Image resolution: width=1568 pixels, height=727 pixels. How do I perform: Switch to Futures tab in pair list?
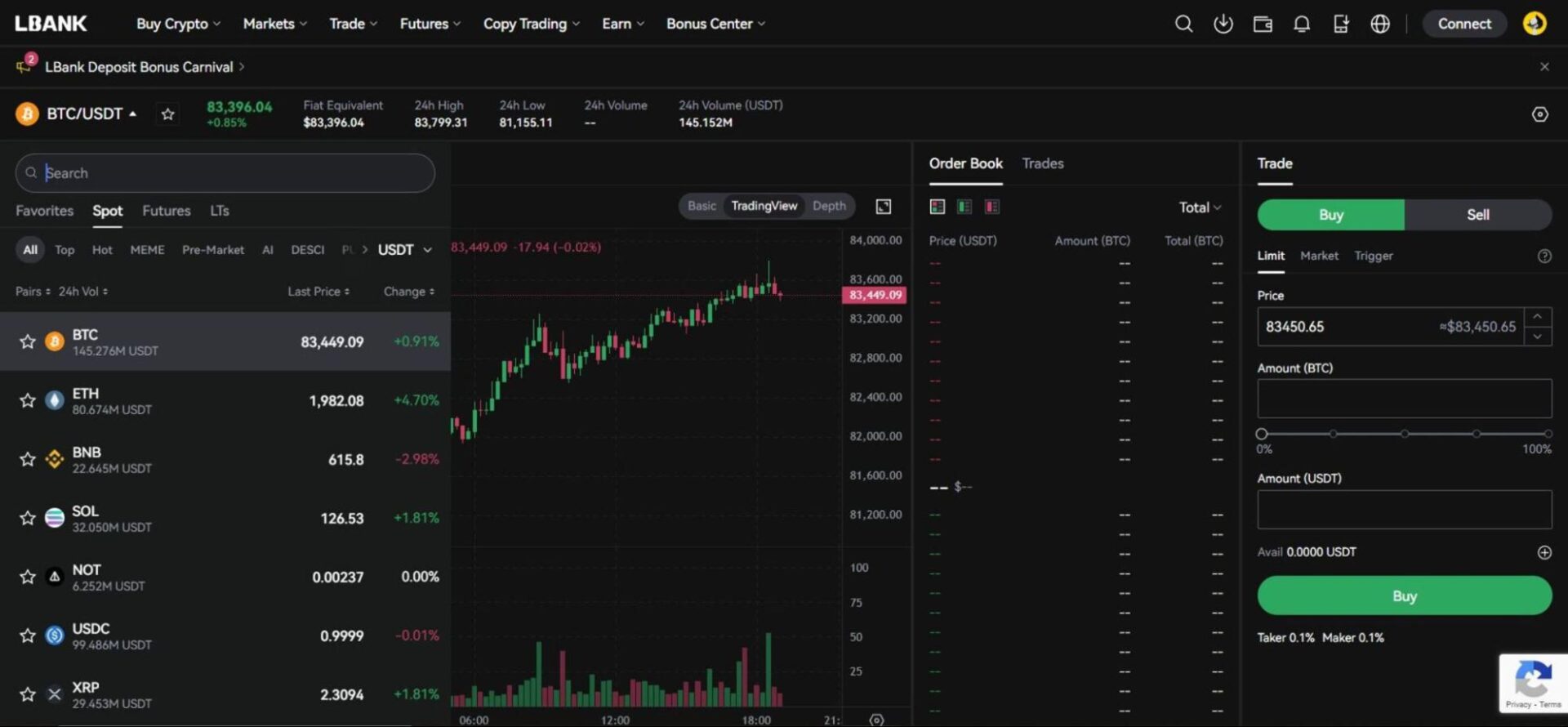[x=167, y=211]
